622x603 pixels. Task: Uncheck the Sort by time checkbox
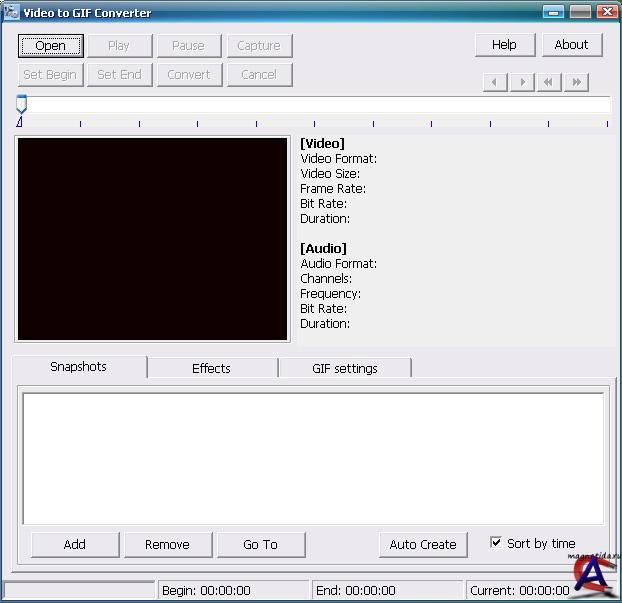495,542
